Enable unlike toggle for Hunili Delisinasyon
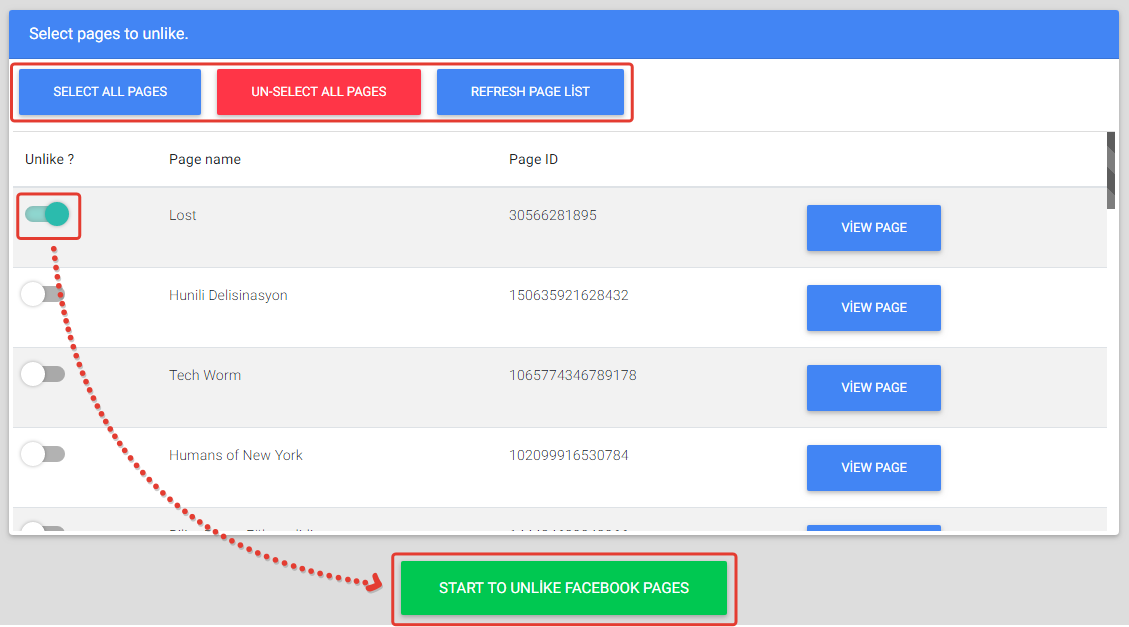Image resolution: width=1129 pixels, height=627 pixels. (43, 294)
